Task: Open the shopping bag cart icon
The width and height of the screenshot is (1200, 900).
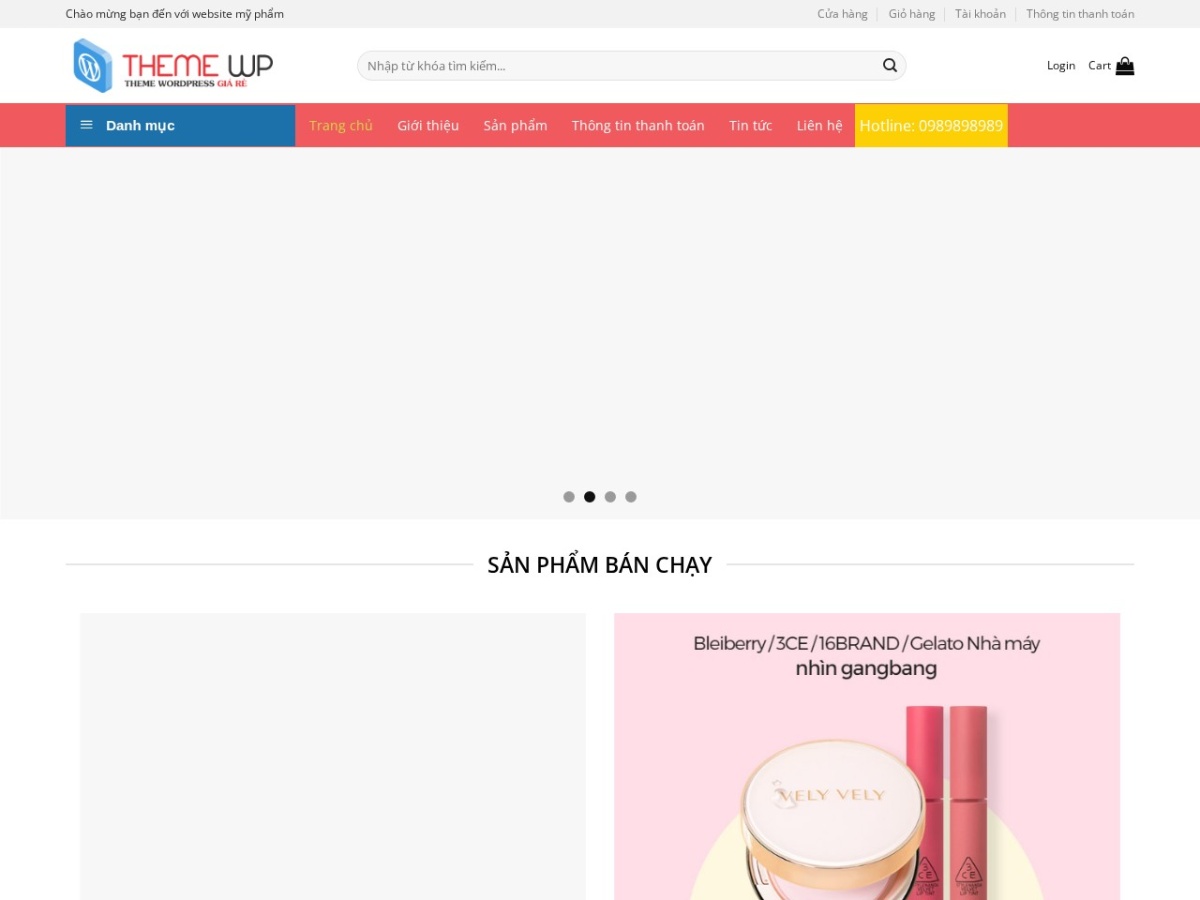Action: [1125, 66]
